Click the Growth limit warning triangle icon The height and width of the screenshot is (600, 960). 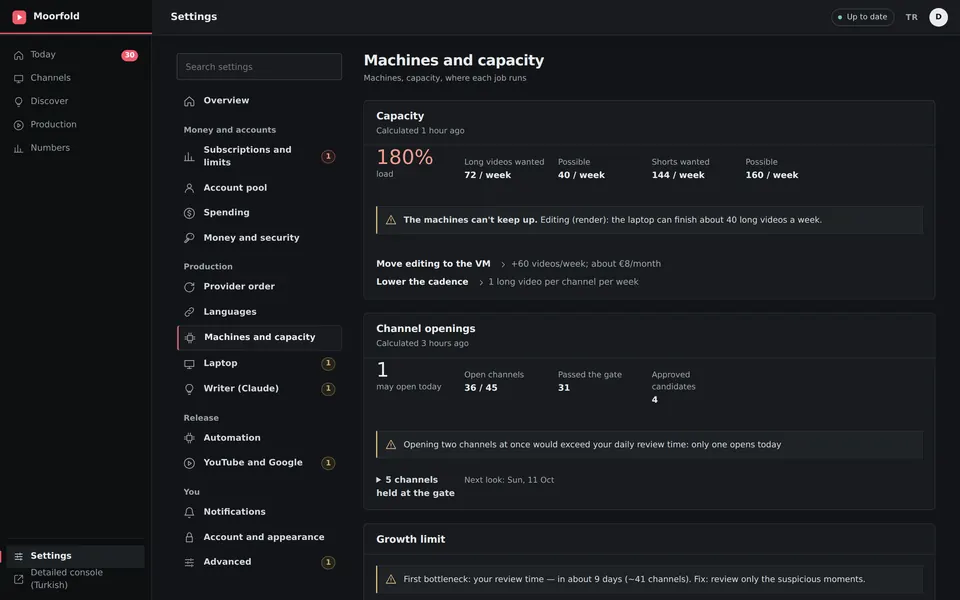(x=391, y=579)
